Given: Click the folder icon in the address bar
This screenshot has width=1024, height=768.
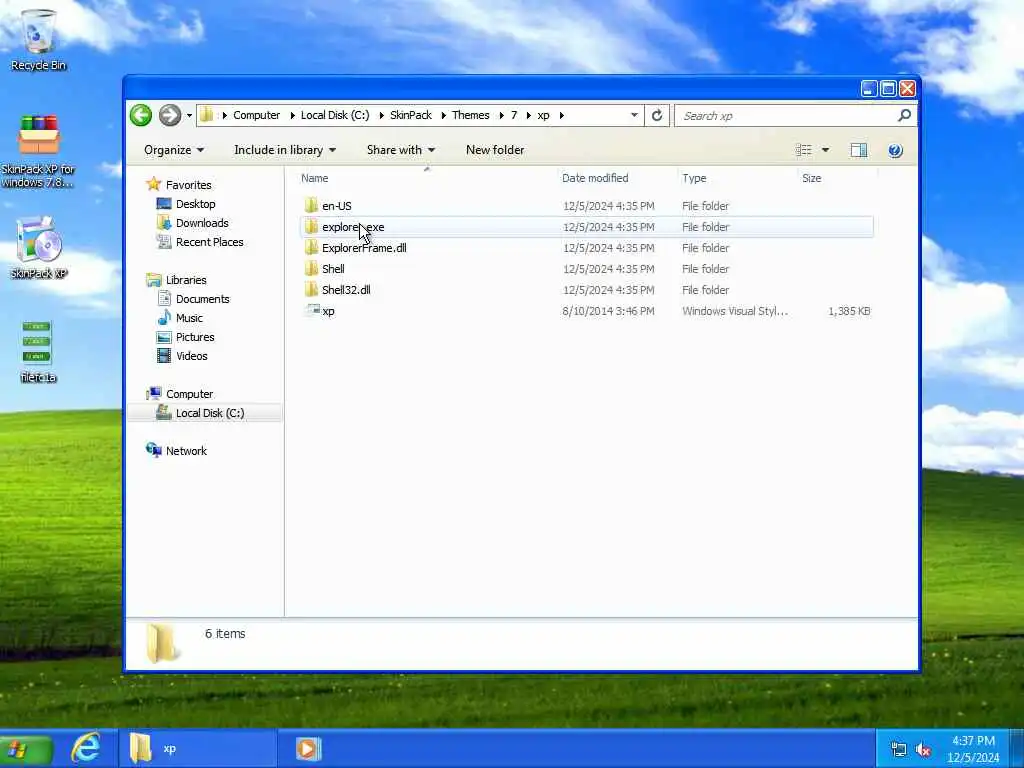Looking at the screenshot, I should [x=206, y=115].
